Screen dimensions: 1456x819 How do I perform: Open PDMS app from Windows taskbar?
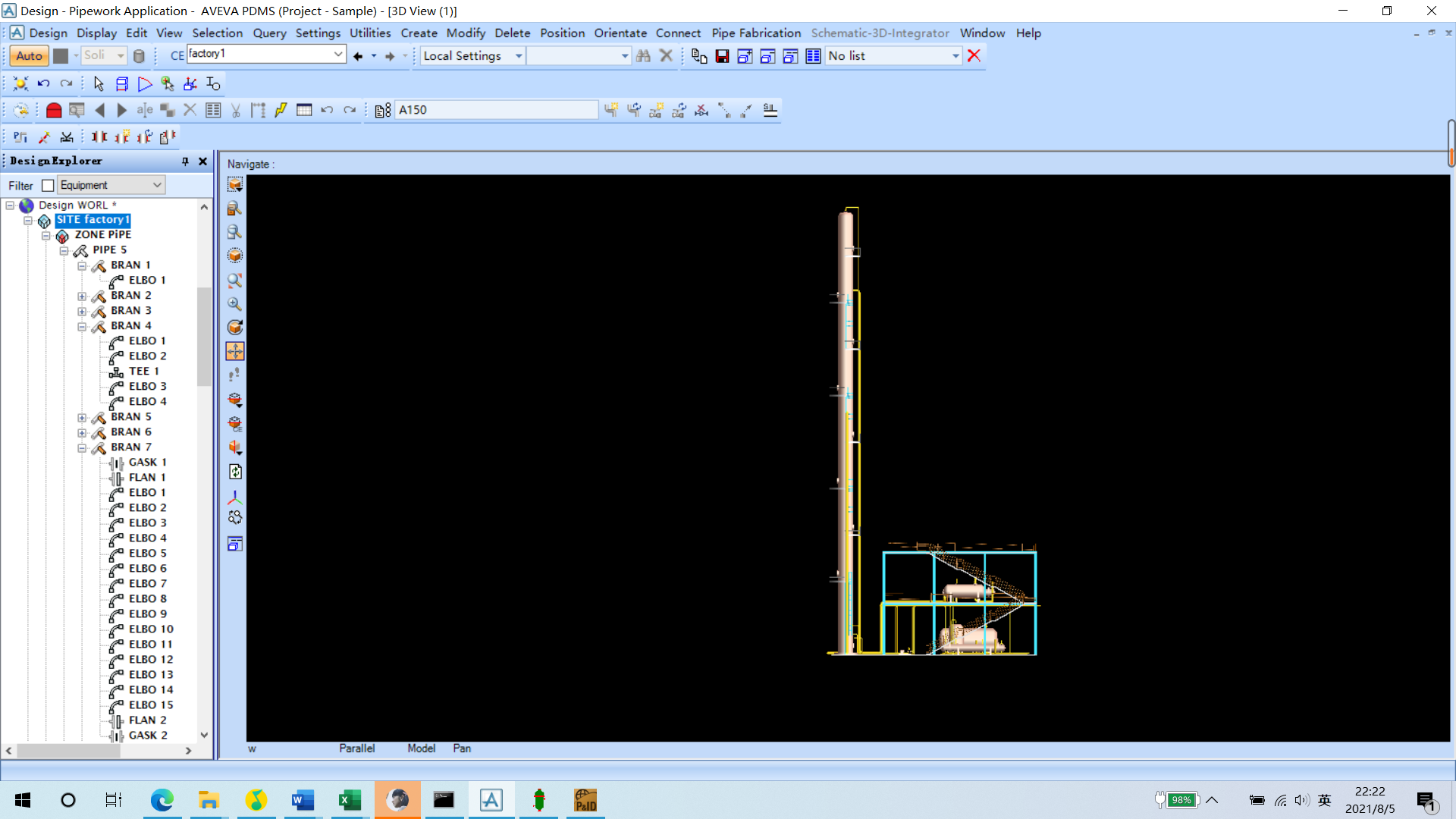tap(491, 800)
